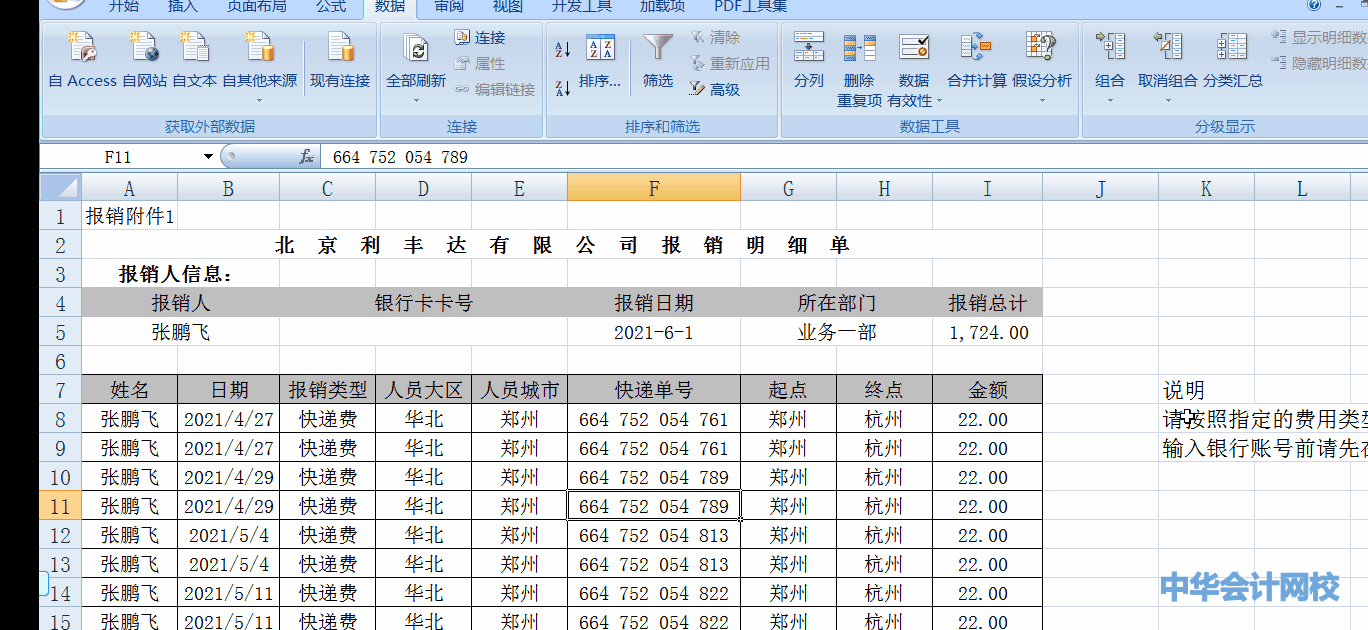1368x630 pixels.
Task: Import data from Access
Action: click(x=82, y=60)
